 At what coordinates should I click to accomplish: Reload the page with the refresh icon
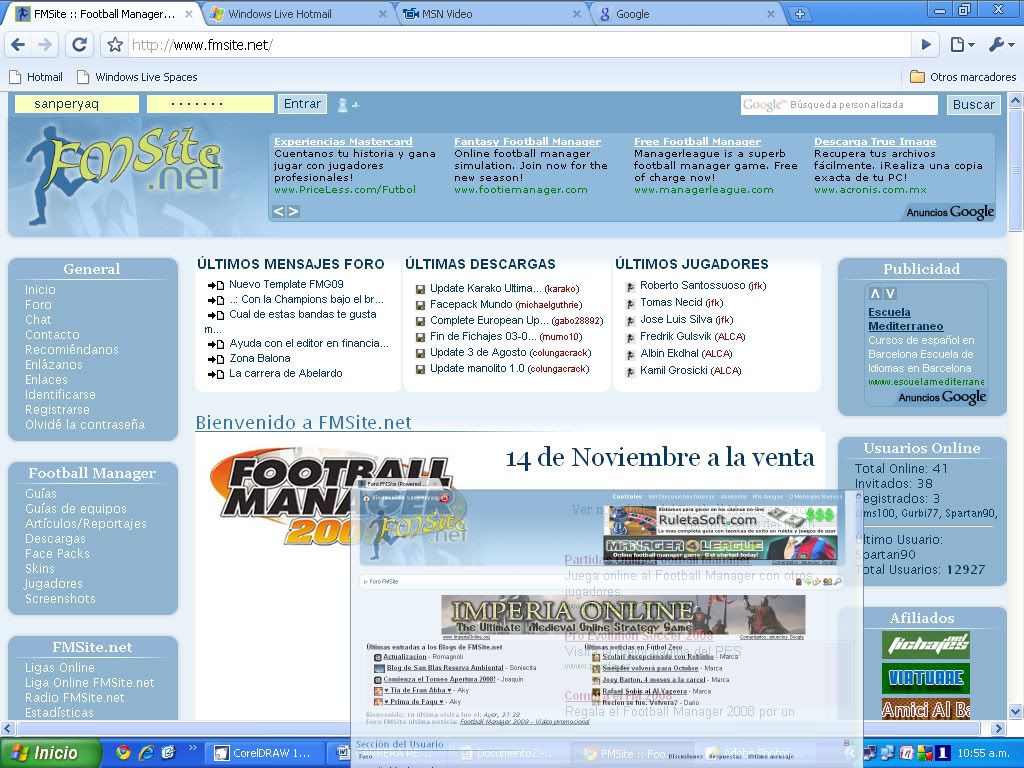[x=80, y=44]
